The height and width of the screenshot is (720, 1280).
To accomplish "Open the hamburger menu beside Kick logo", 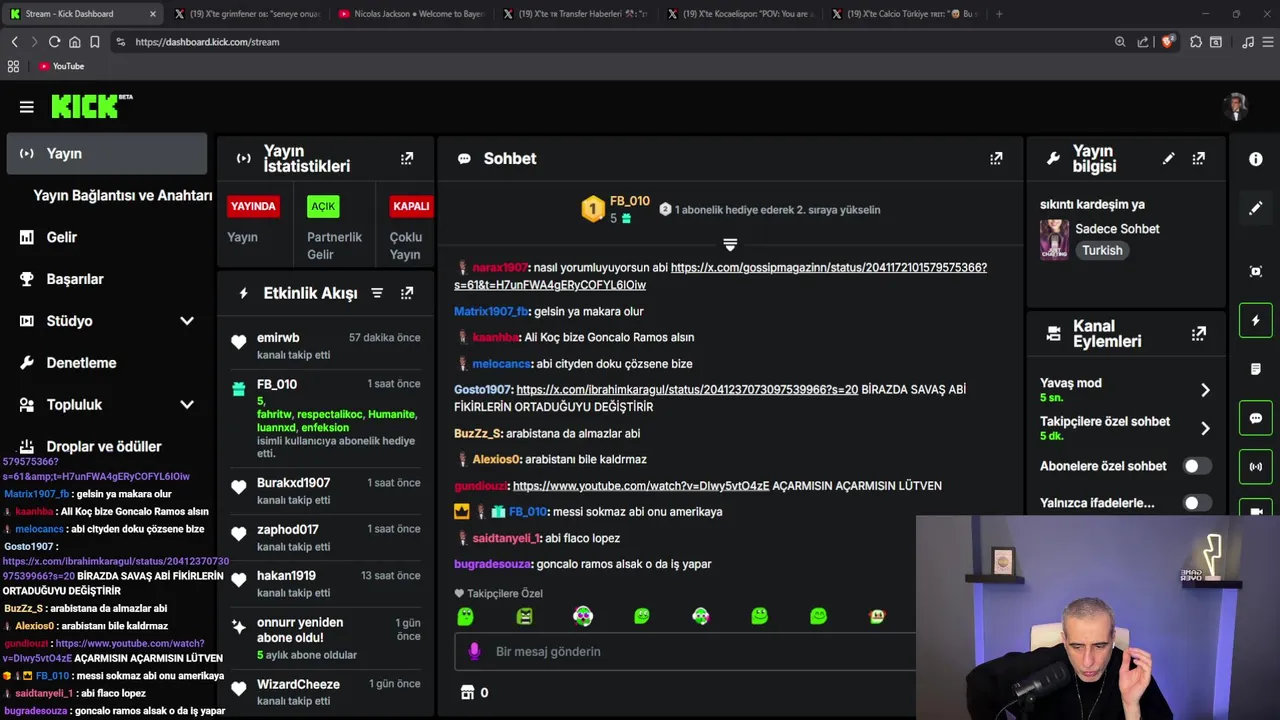I will click(x=27, y=107).
